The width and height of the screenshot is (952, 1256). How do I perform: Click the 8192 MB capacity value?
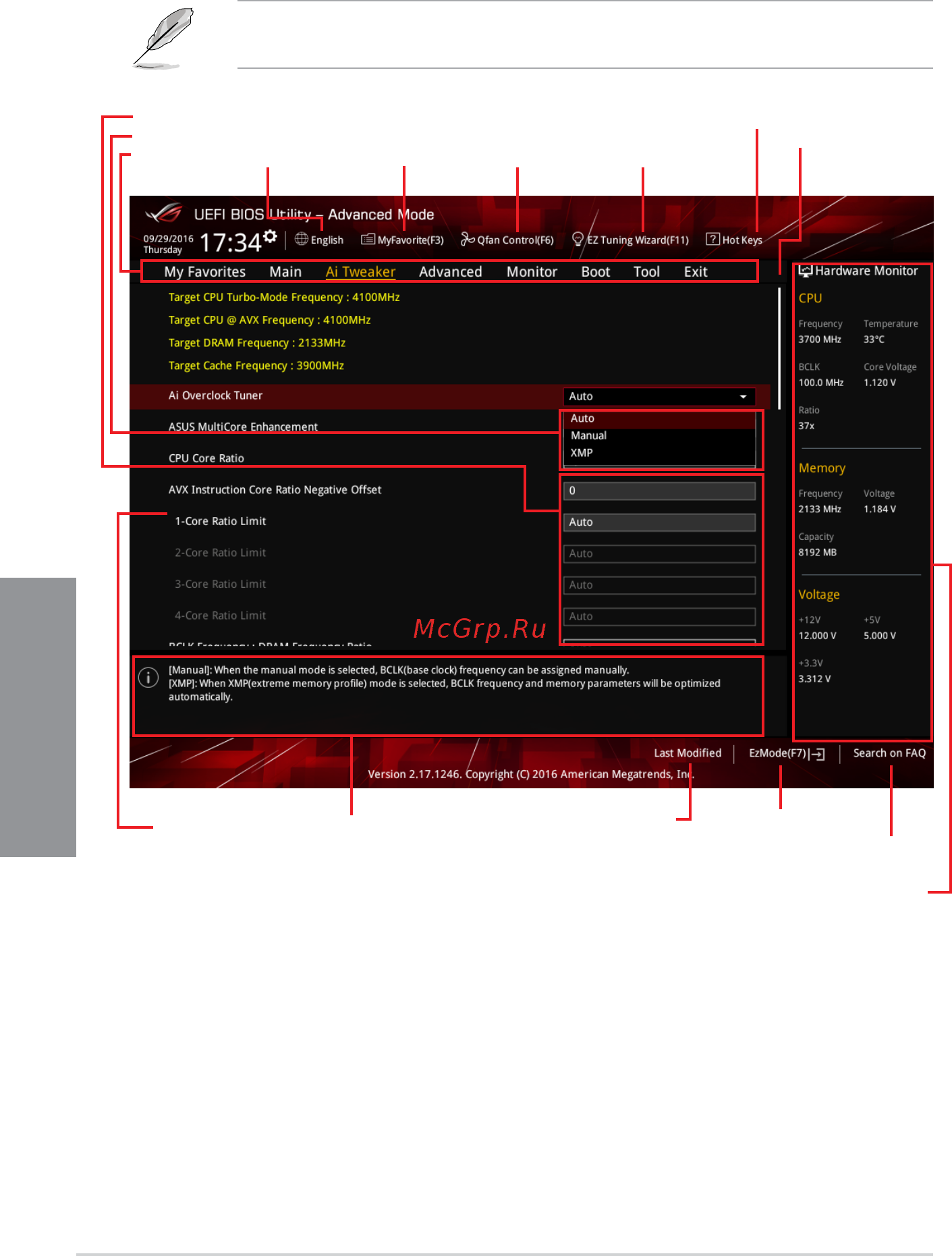coord(817,552)
